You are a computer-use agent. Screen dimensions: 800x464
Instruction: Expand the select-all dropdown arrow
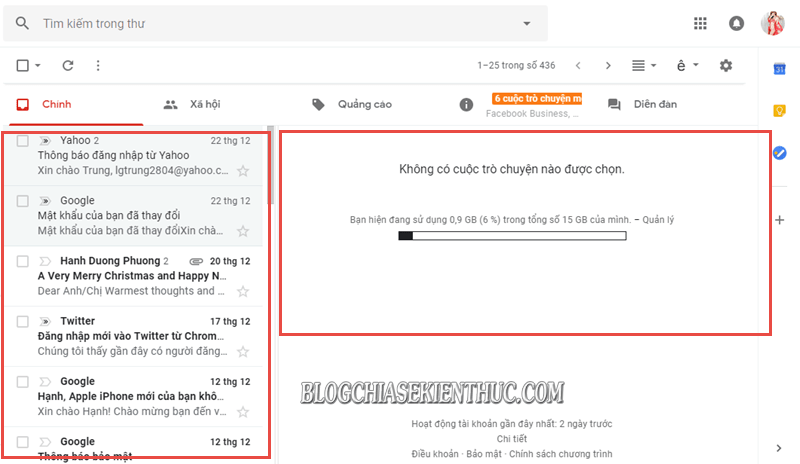click(x=38, y=65)
